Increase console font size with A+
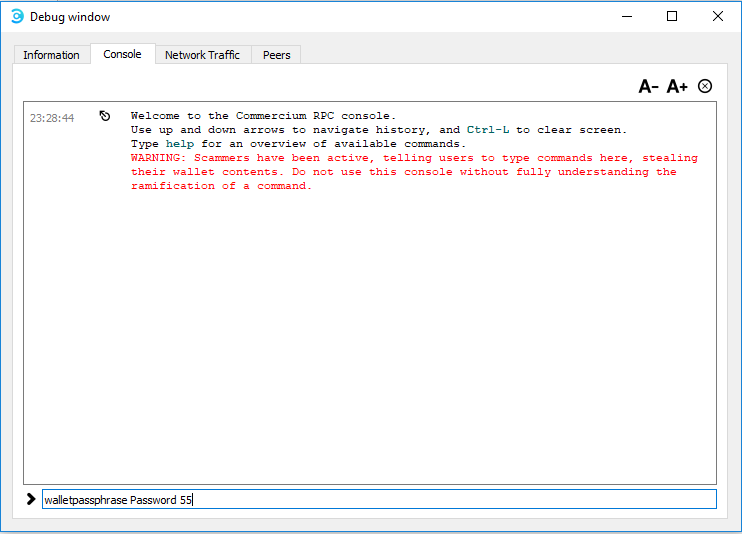 pyautogui.click(x=677, y=87)
